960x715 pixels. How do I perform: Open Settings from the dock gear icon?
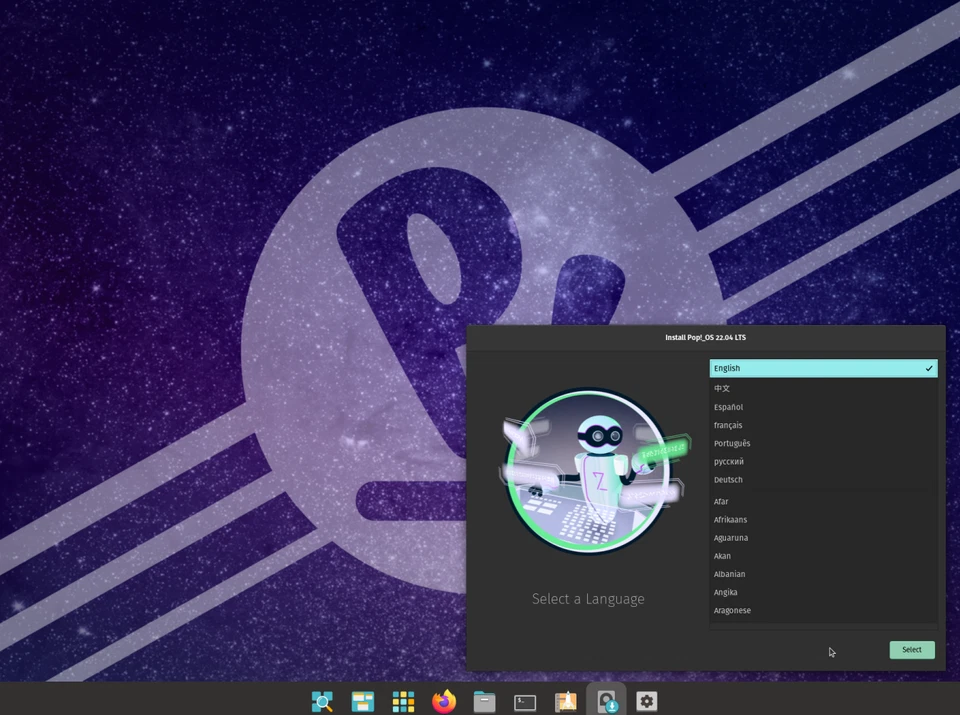coord(647,701)
